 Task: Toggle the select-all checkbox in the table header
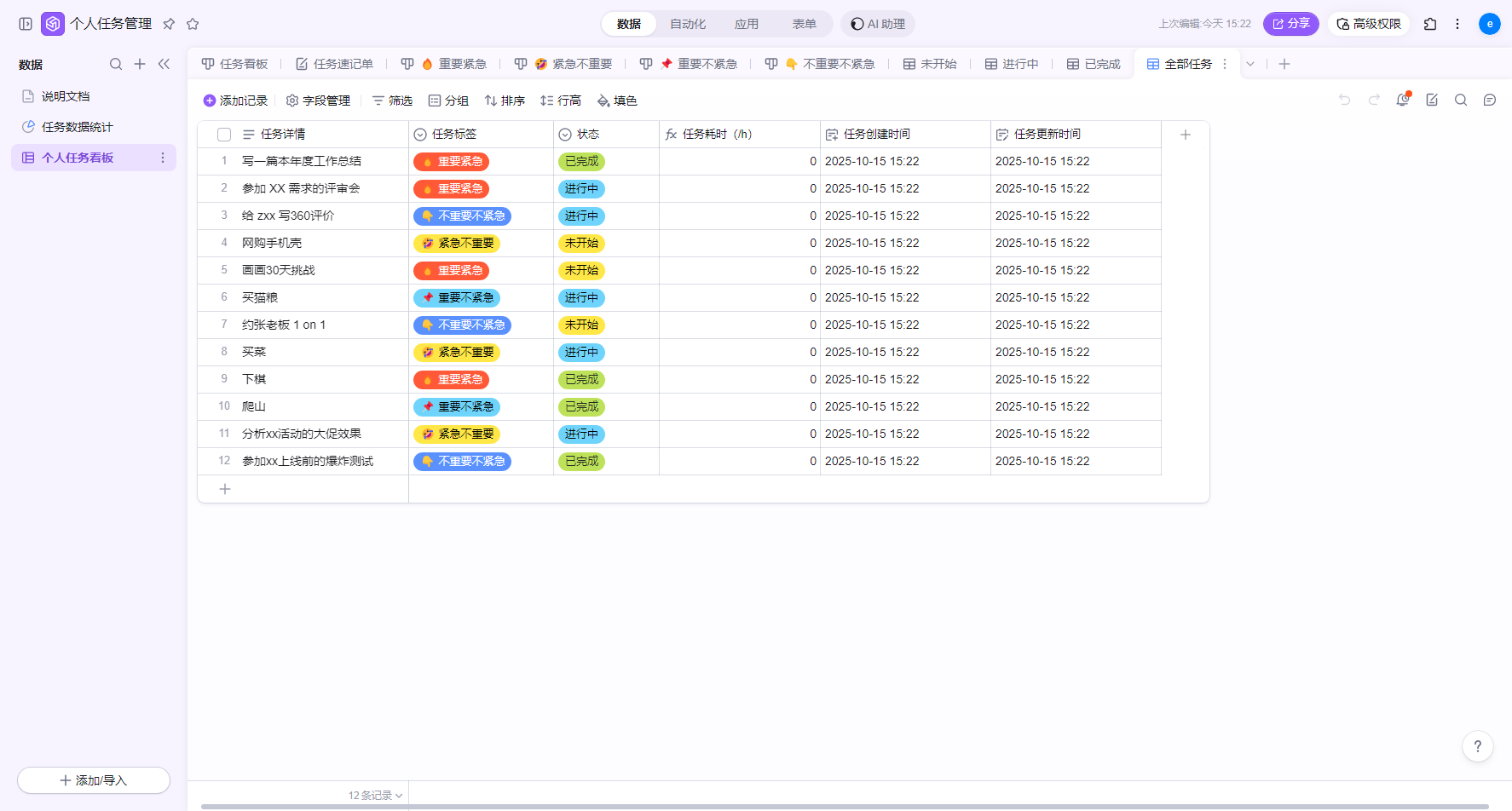pyautogui.click(x=224, y=135)
